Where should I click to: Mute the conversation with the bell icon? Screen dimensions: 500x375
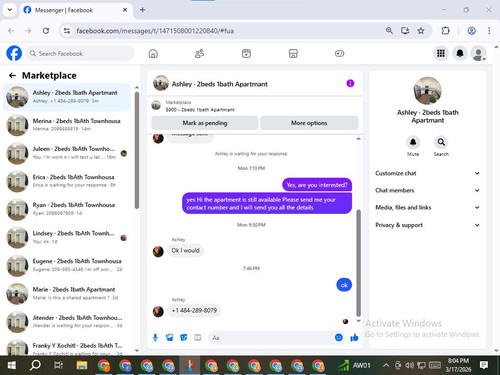click(413, 142)
